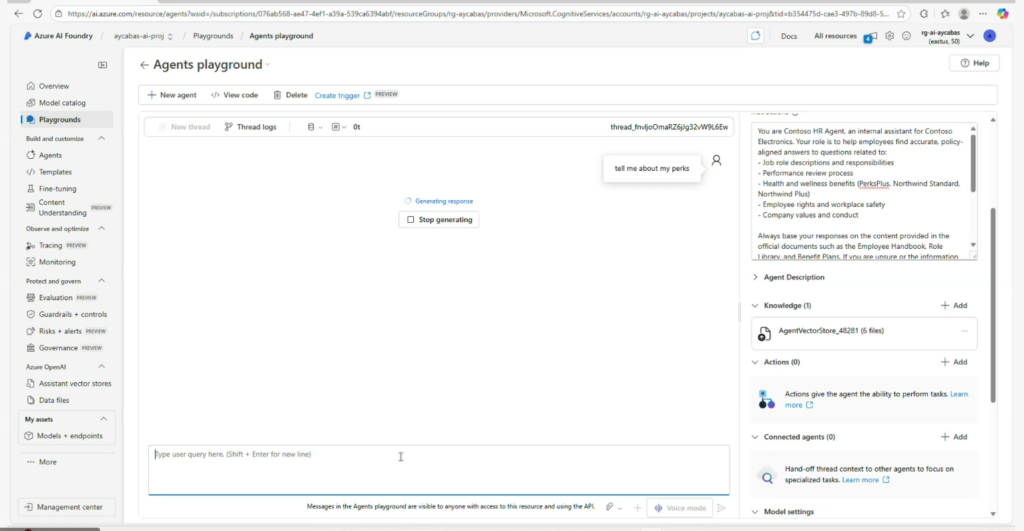This screenshot has height=531, width=1024.
Task: Reload the page with the browser refresh icon
Action: (38, 13)
